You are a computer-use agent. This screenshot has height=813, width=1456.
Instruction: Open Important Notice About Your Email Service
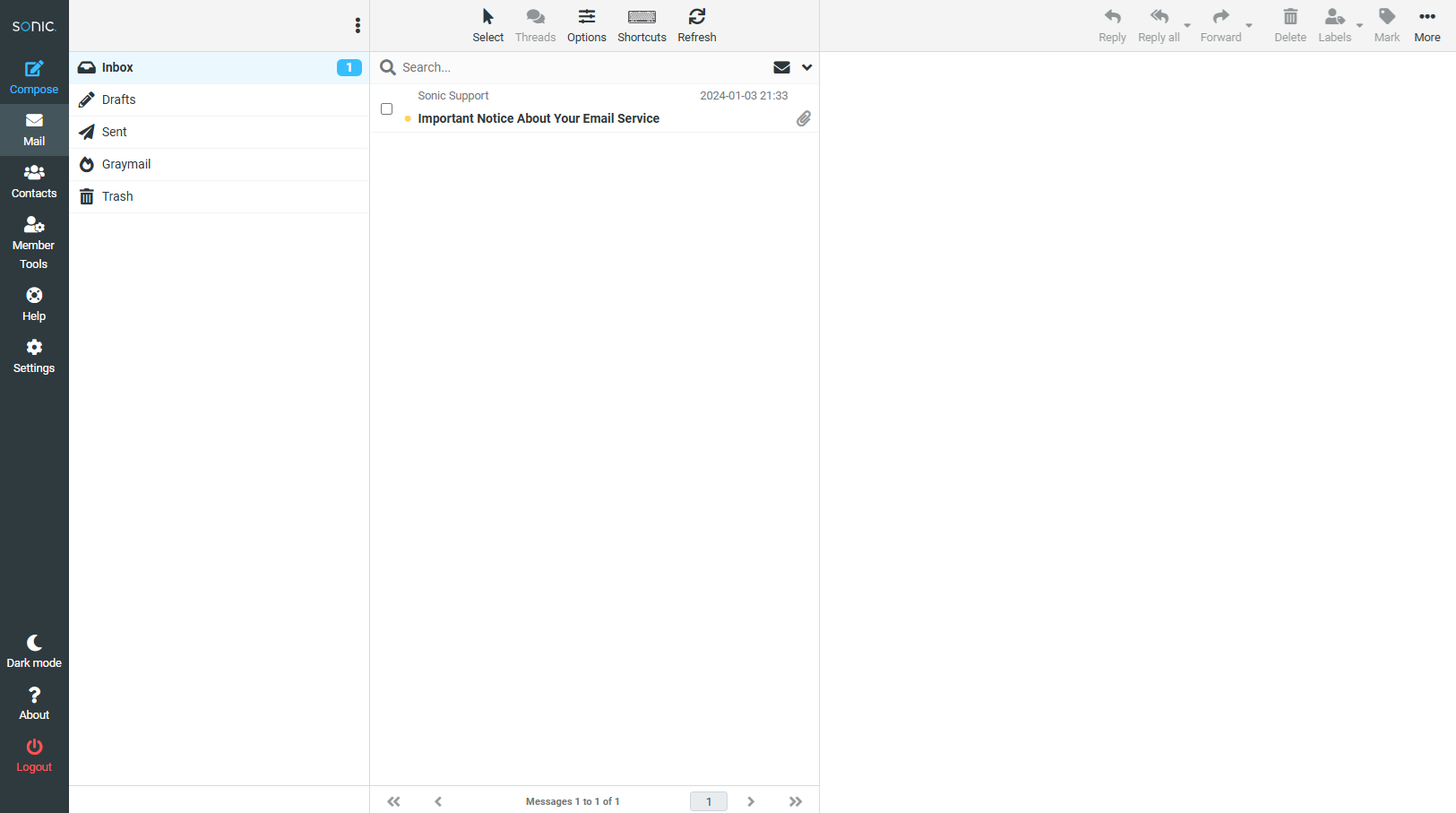point(538,118)
